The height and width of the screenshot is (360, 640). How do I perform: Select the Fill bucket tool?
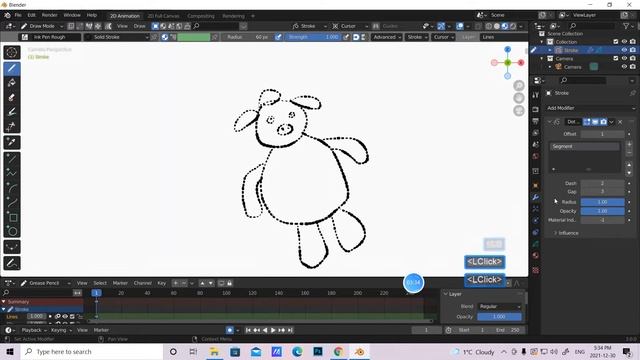coord(12,83)
